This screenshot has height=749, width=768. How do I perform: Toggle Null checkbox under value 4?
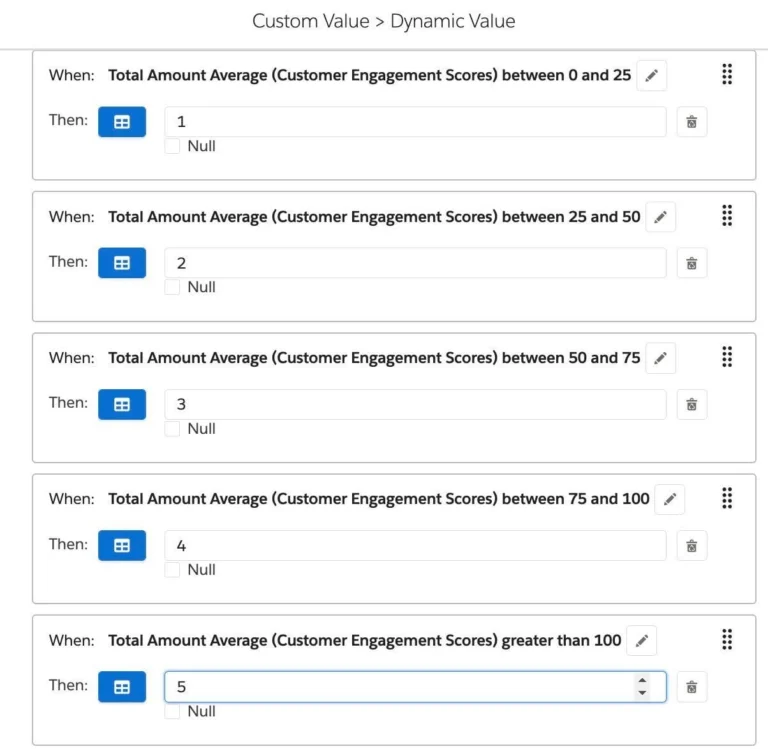173,570
